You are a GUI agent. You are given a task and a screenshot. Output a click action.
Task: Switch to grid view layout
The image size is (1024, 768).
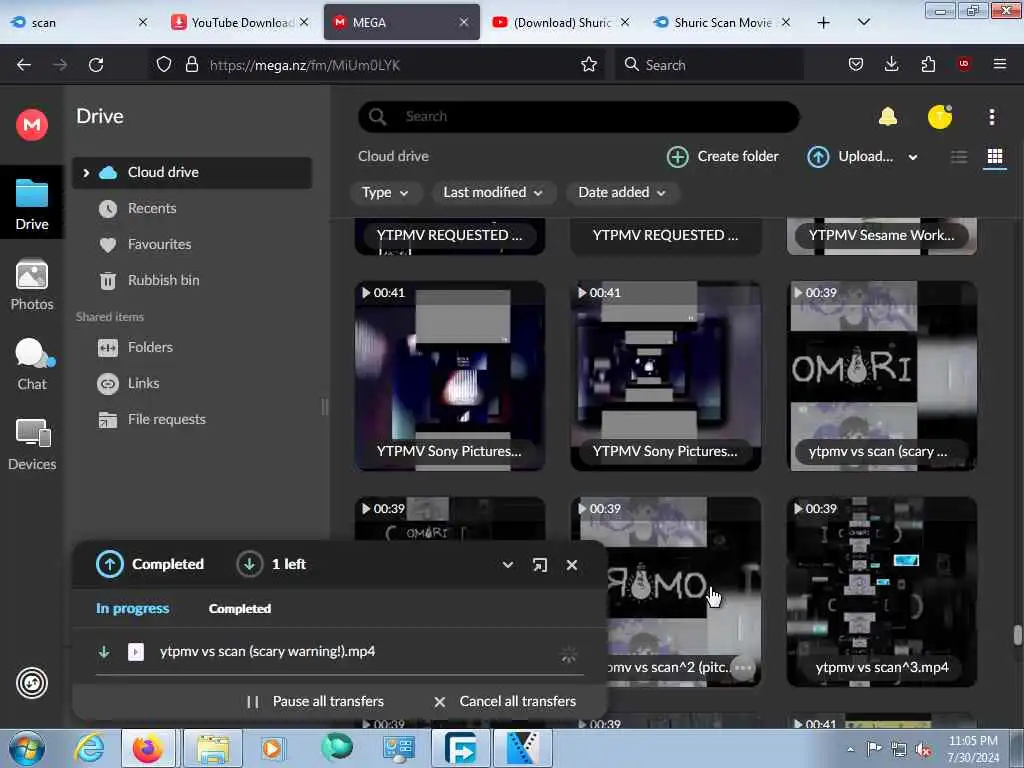point(995,157)
